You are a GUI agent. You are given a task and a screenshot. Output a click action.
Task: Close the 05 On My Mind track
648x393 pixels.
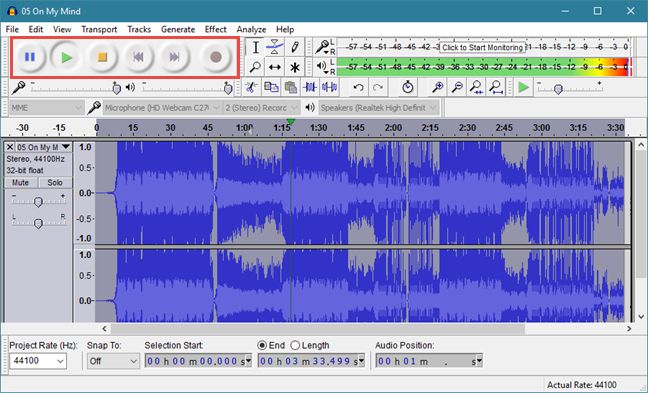pyautogui.click(x=10, y=147)
